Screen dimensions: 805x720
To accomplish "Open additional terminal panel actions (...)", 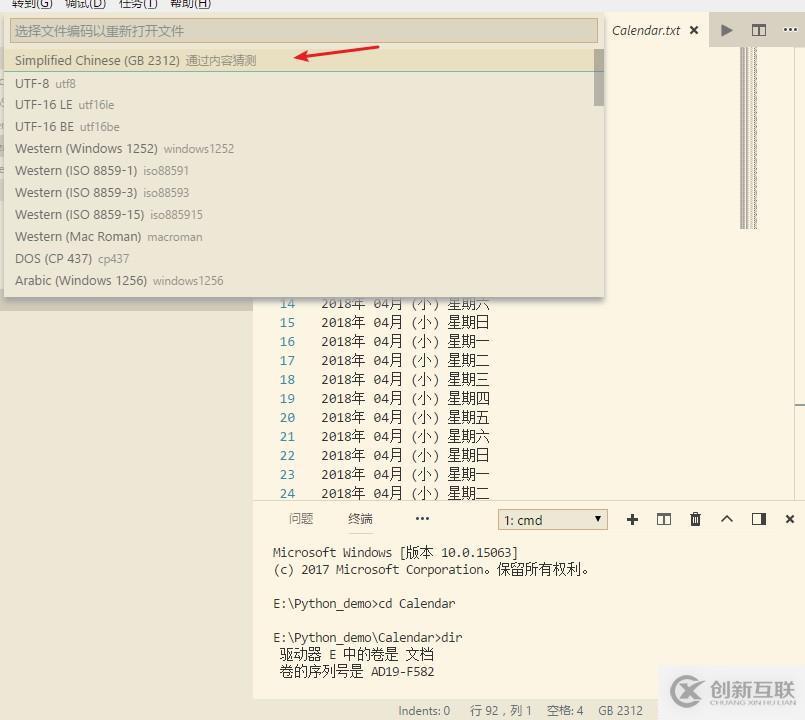I will 422,518.
